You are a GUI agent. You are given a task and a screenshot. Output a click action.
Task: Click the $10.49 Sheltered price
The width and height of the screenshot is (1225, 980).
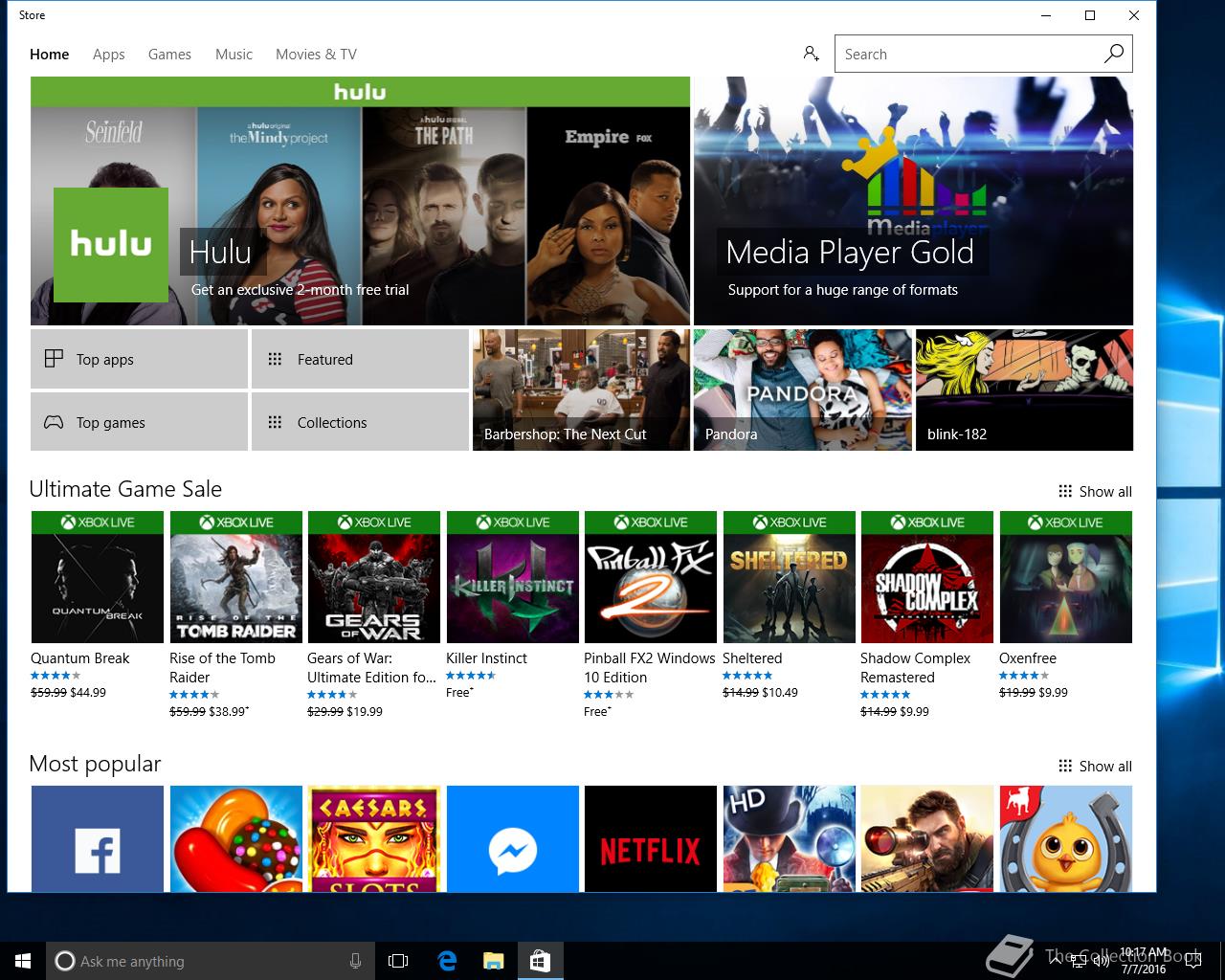[x=780, y=692]
